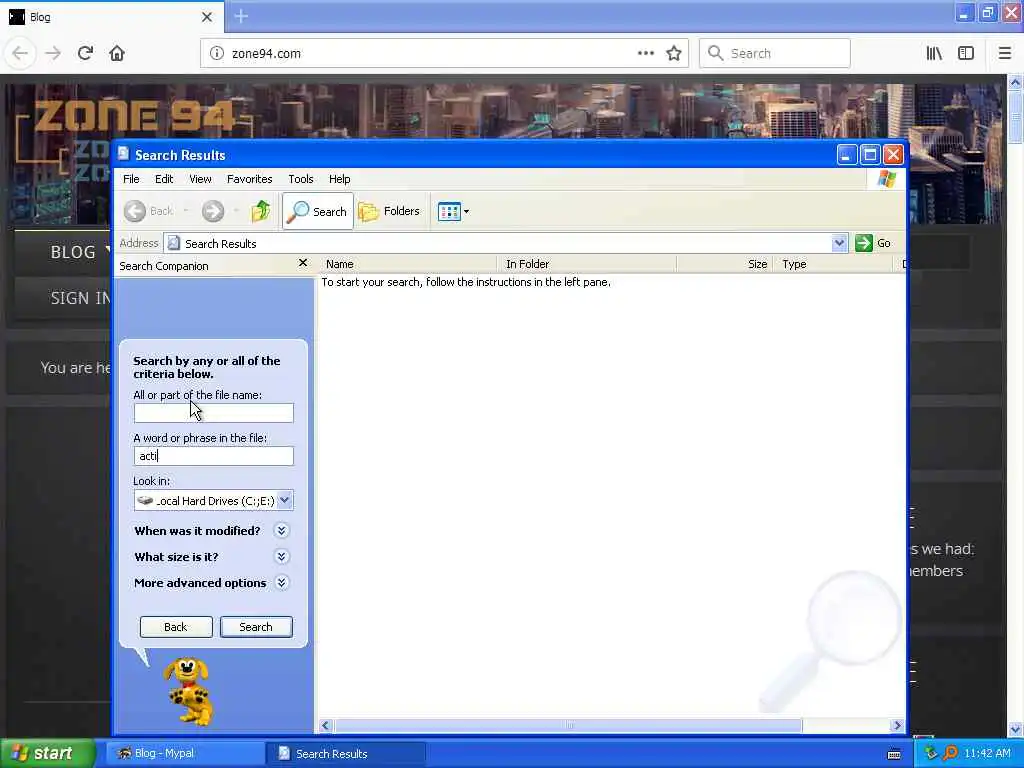
Task: Click the Rover search dog
Action: point(187,692)
